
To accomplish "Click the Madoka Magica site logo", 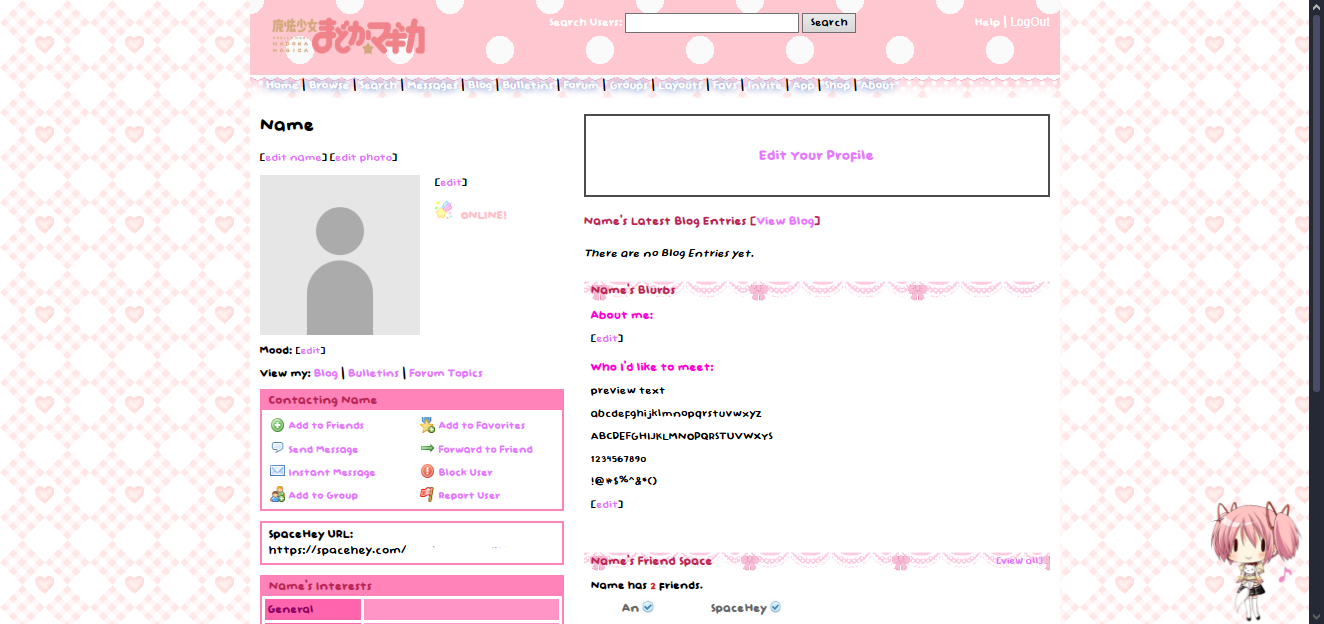I will pyautogui.click(x=348, y=36).
